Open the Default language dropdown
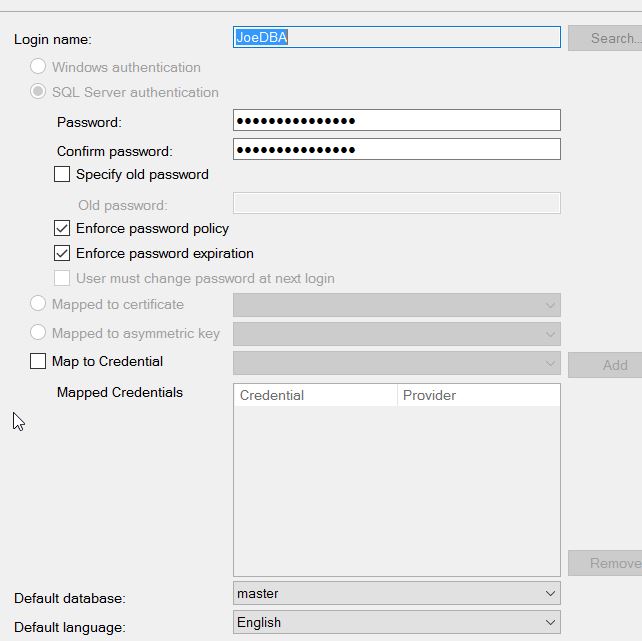This screenshot has width=642, height=641. (x=396, y=622)
